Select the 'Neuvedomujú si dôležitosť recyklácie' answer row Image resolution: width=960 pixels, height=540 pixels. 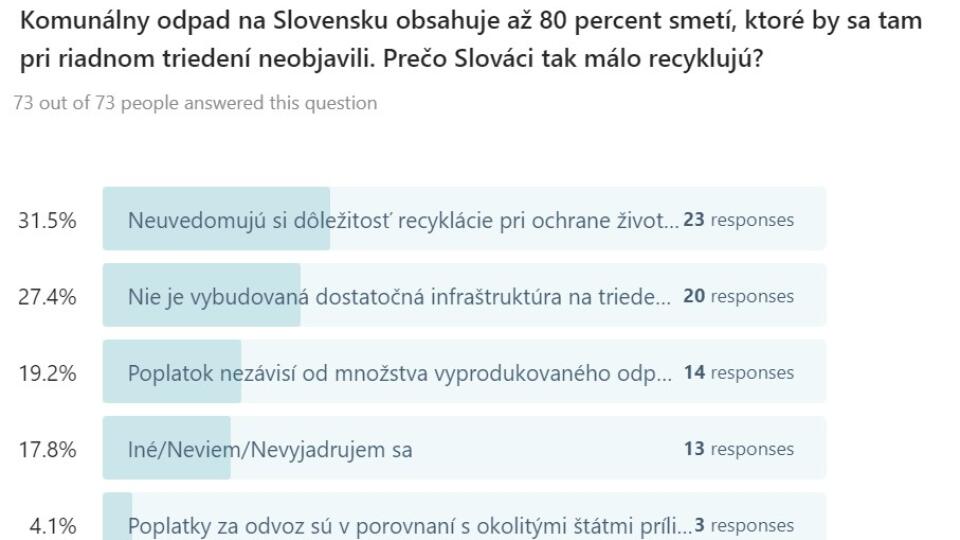coord(464,219)
